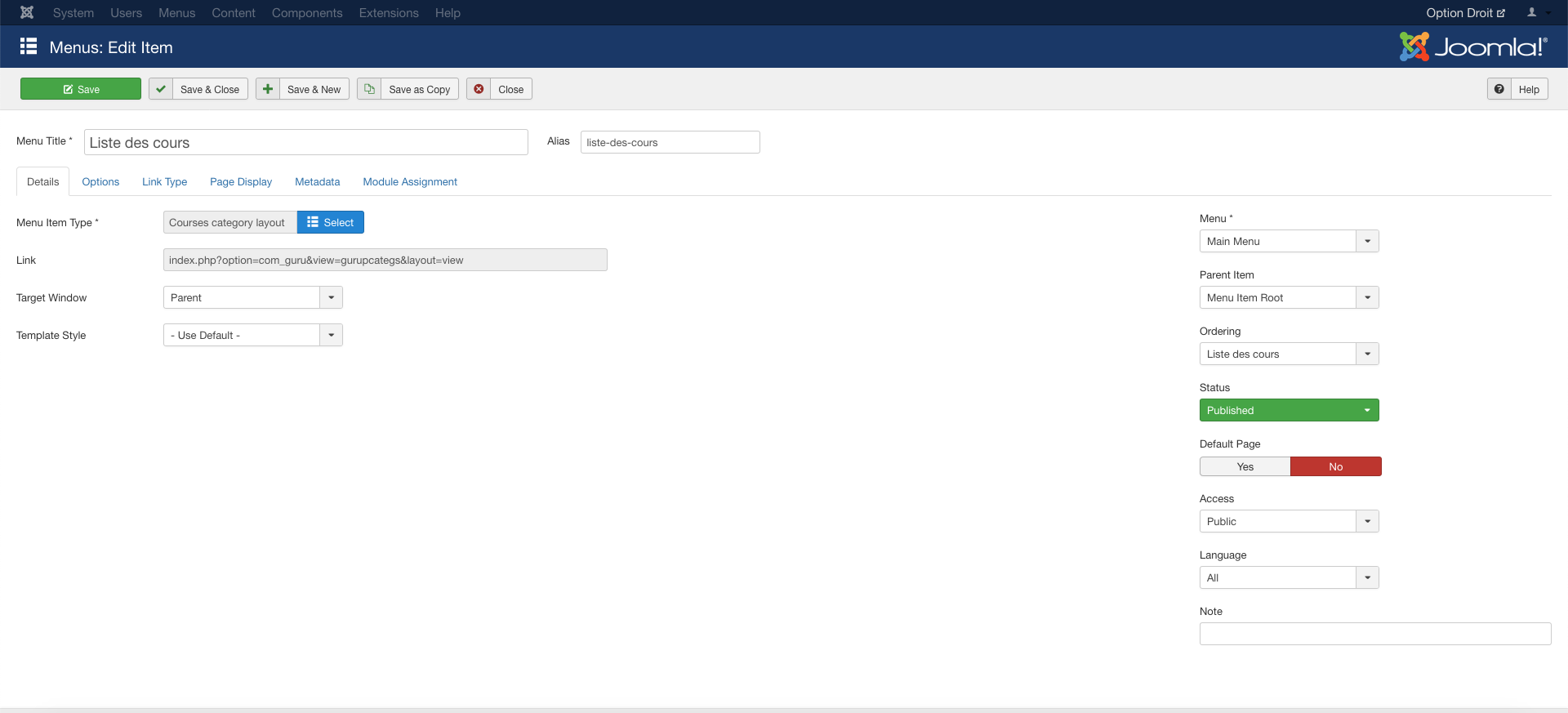Click the Link URL field
The height and width of the screenshot is (713, 1568).
(385, 260)
